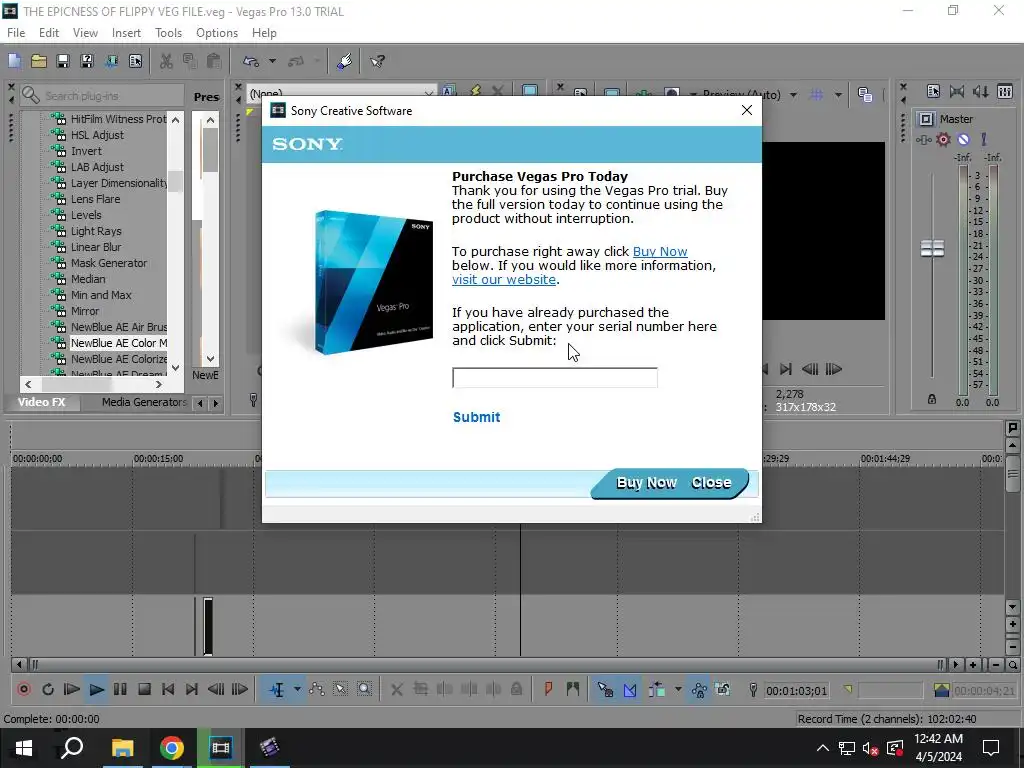Click the Insert Marker icon
Image resolution: width=1024 pixels, height=768 pixels.
[549, 690]
